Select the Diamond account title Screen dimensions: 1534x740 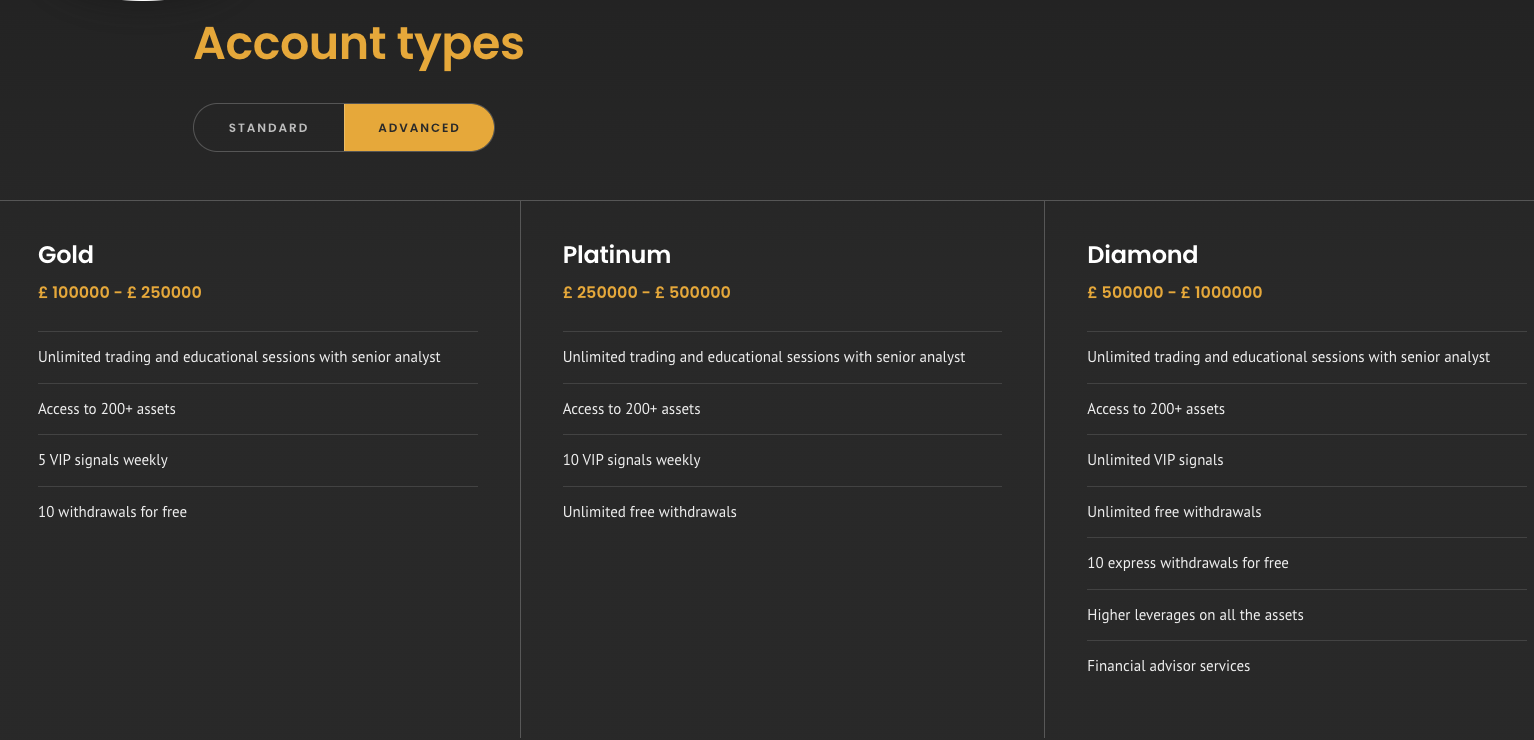point(1142,255)
